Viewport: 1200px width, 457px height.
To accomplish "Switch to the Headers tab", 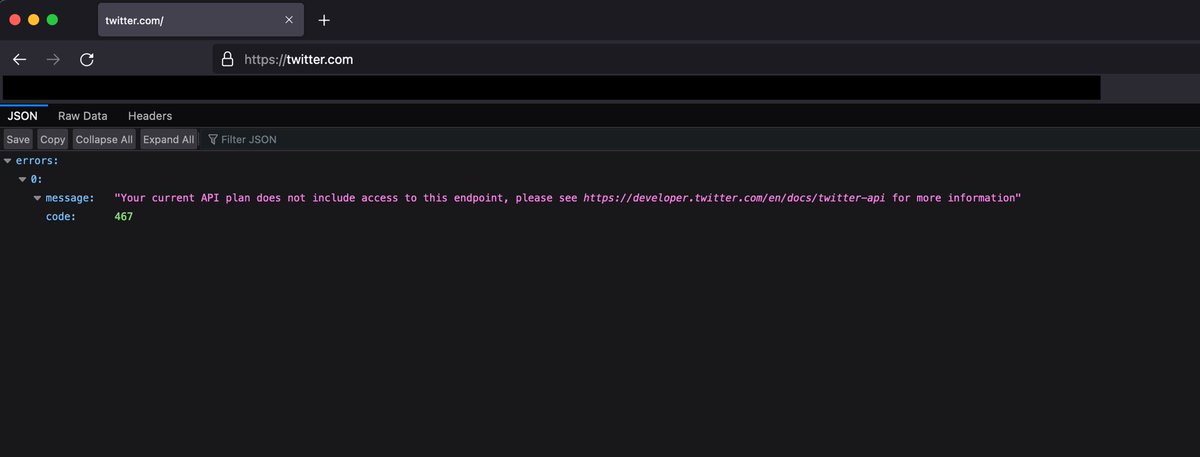I will coord(150,116).
